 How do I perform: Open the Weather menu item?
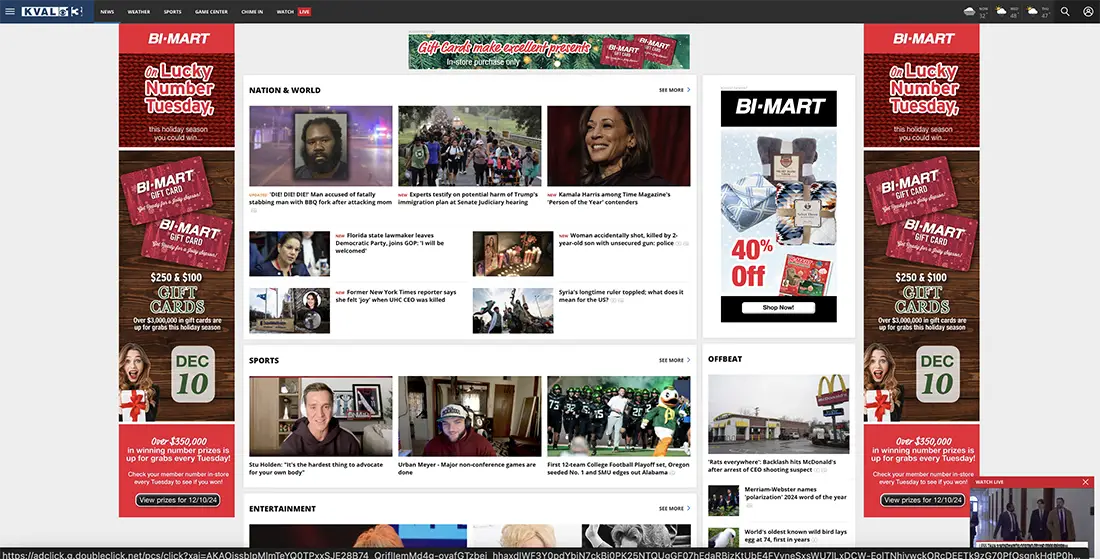pos(139,12)
